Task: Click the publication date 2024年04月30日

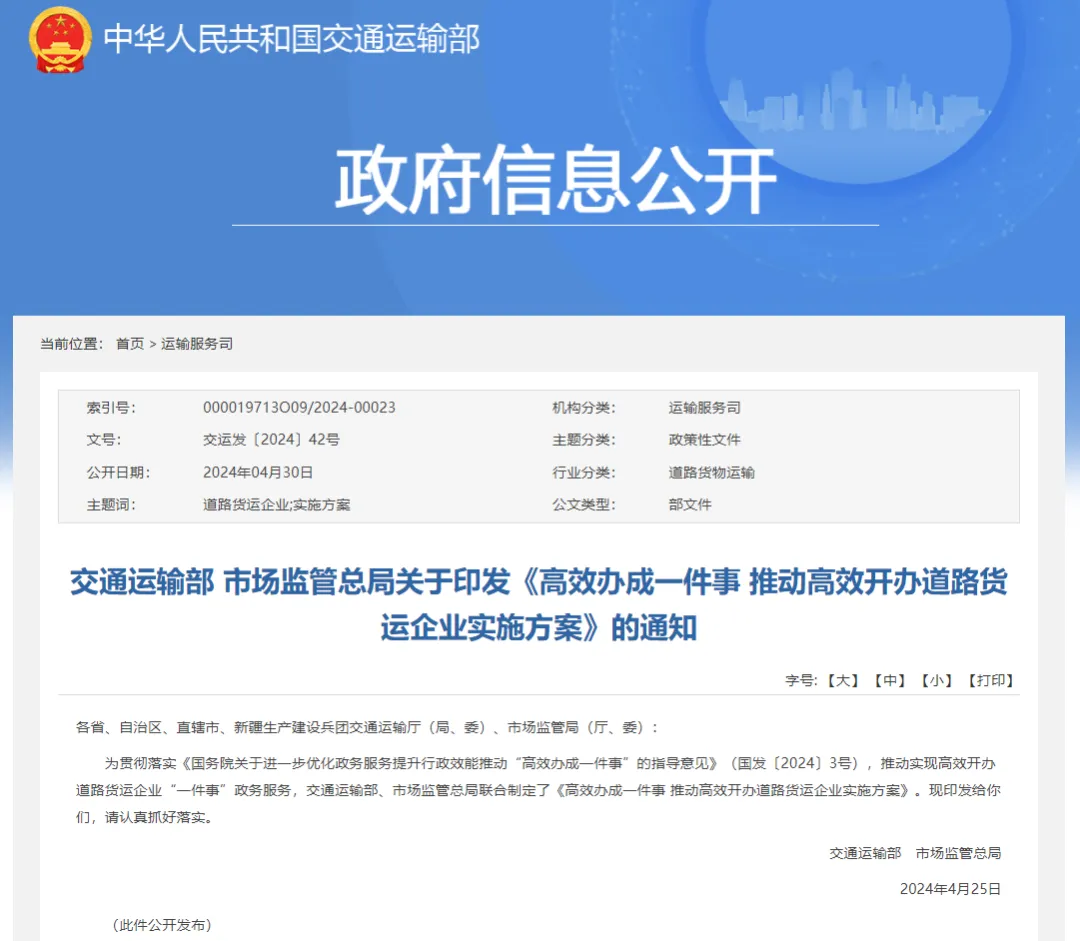Action: tap(258, 472)
